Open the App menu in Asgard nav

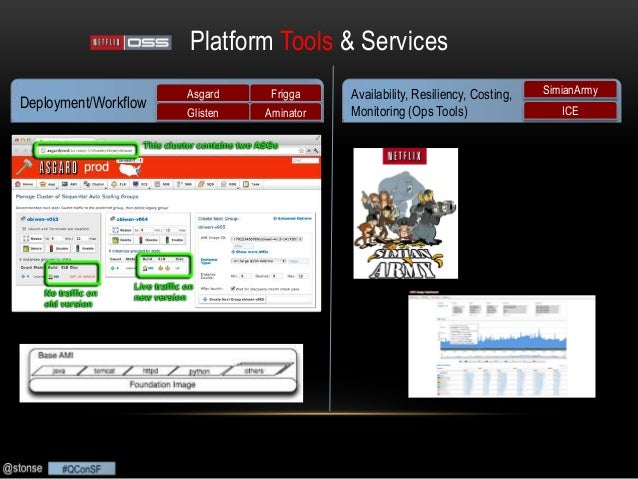[x=48, y=184]
